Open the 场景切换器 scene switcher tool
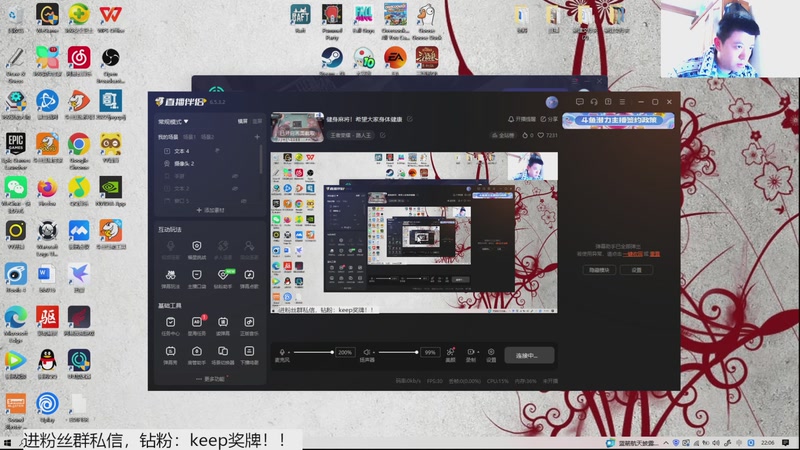Image resolution: width=800 pixels, height=450 pixels. point(223,355)
